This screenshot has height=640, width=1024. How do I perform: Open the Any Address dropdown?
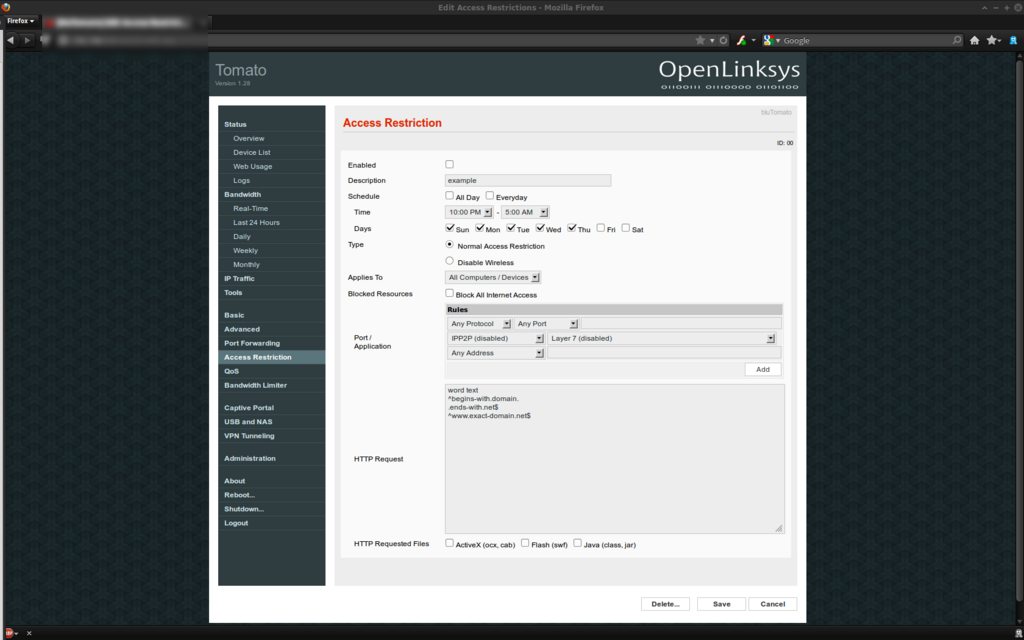[496, 353]
